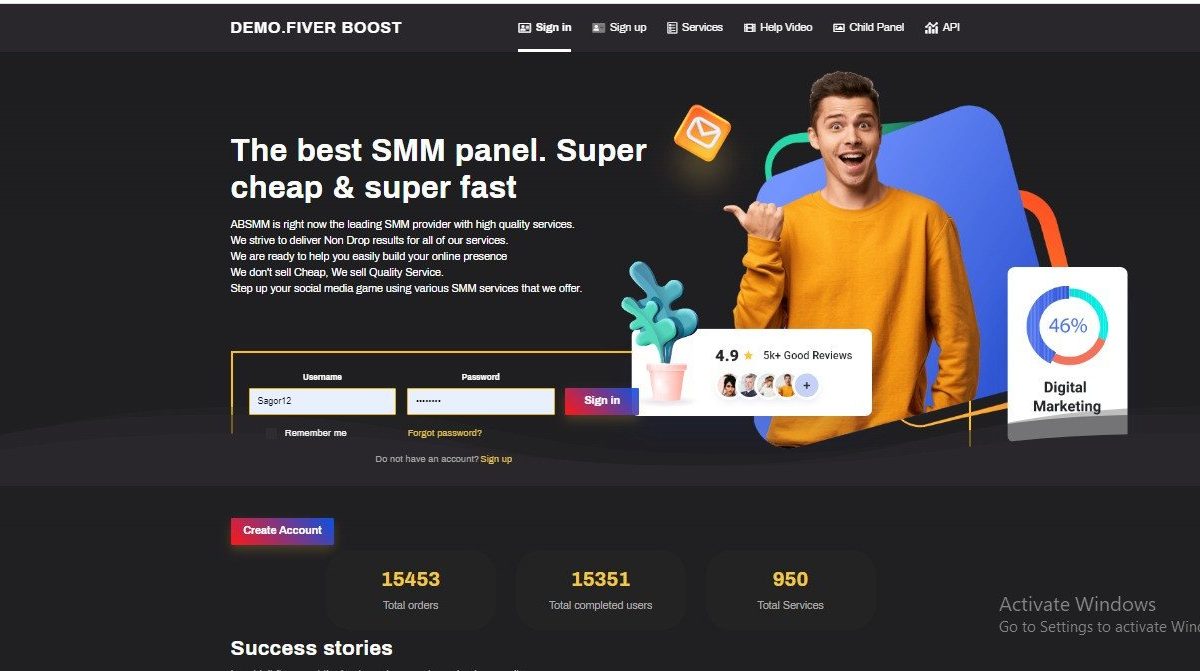Open the Help Video menu item
1200x671 pixels.
tap(778, 28)
